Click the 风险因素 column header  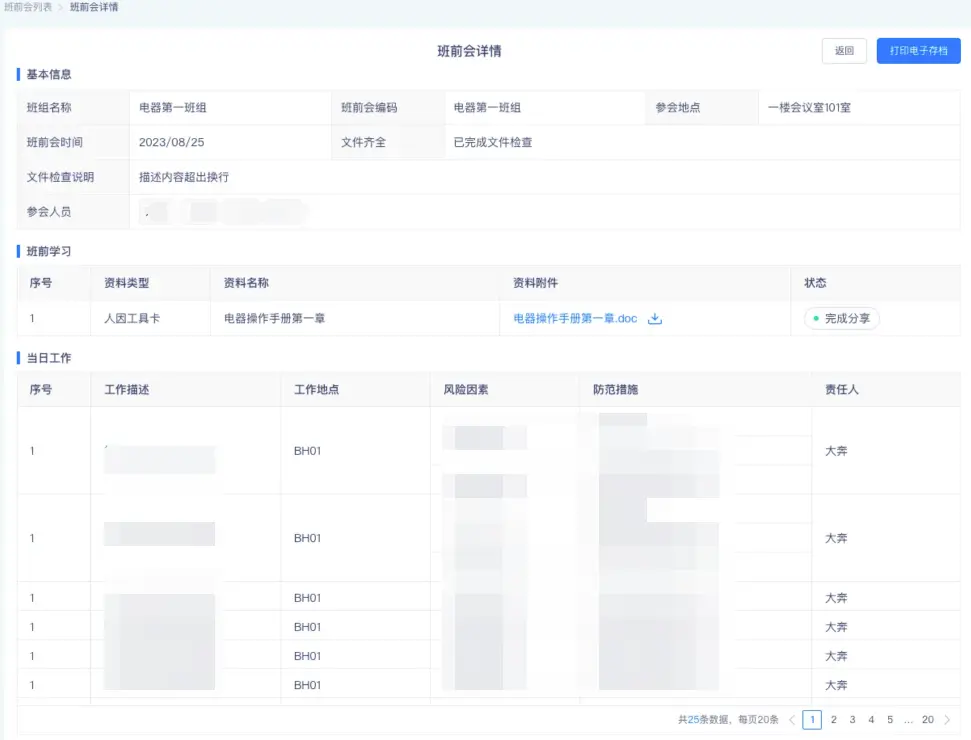[x=466, y=390]
